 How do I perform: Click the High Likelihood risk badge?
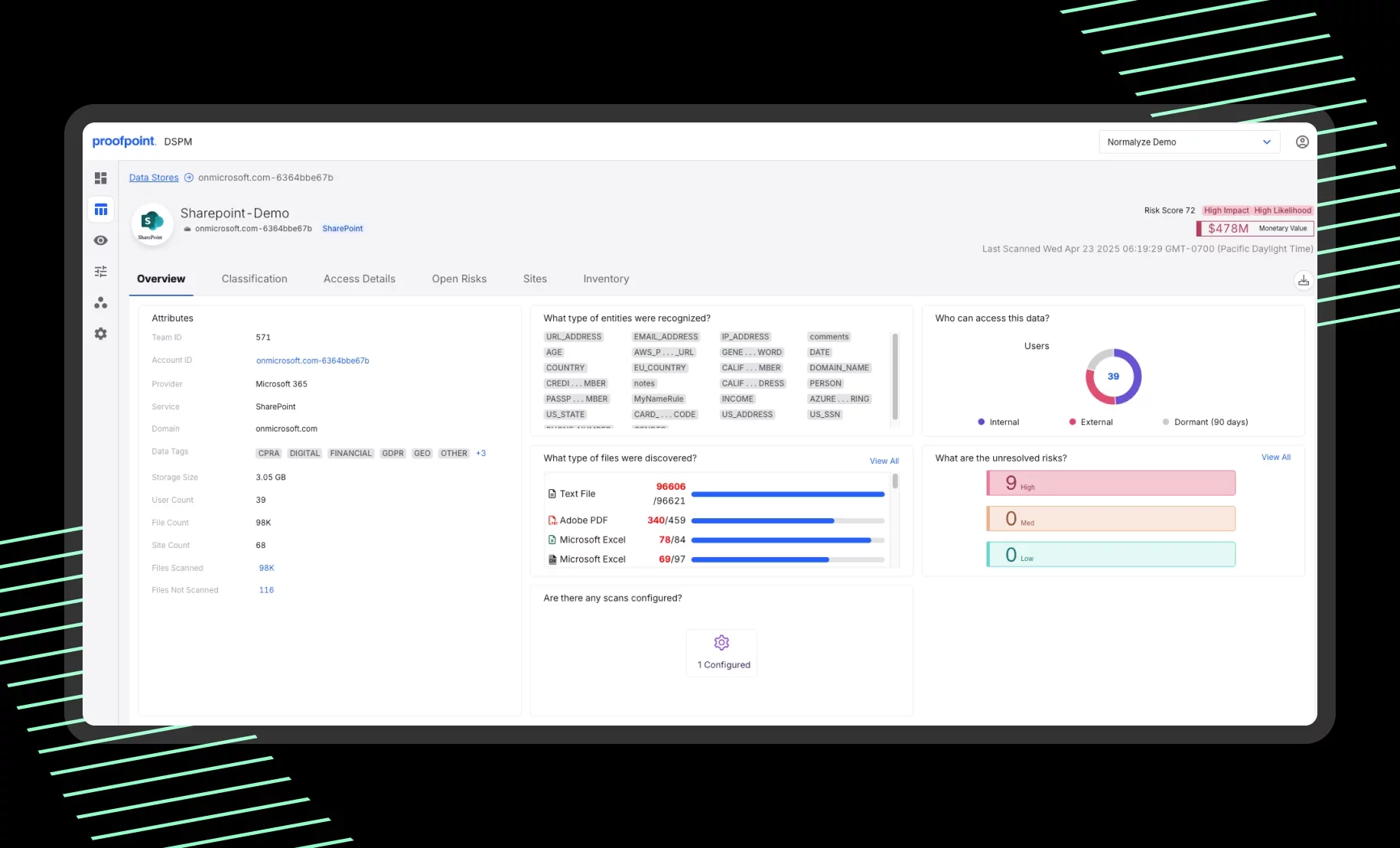tap(1283, 210)
